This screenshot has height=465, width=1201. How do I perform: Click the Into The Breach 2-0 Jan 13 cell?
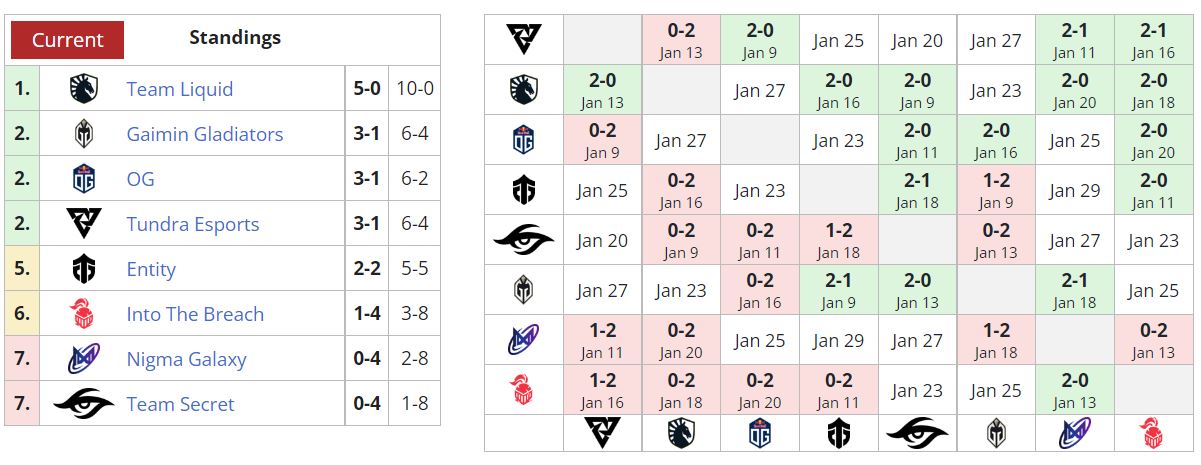tap(1075, 390)
